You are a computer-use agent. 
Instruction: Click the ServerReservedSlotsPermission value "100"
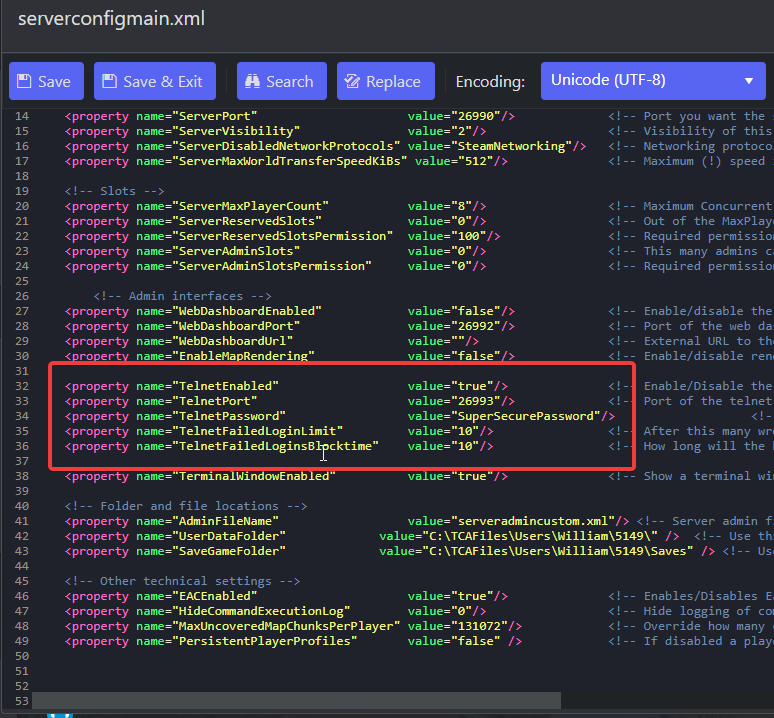[469, 236]
